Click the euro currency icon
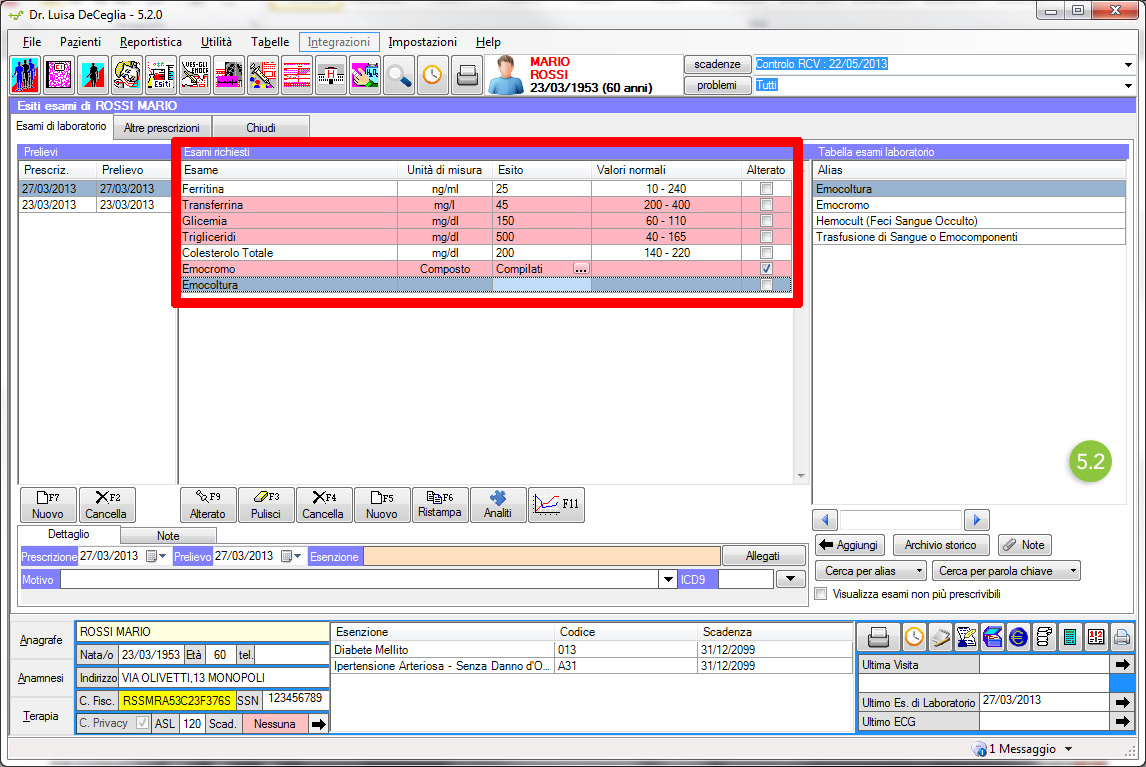The image size is (1146, 767). [1018, 636]
